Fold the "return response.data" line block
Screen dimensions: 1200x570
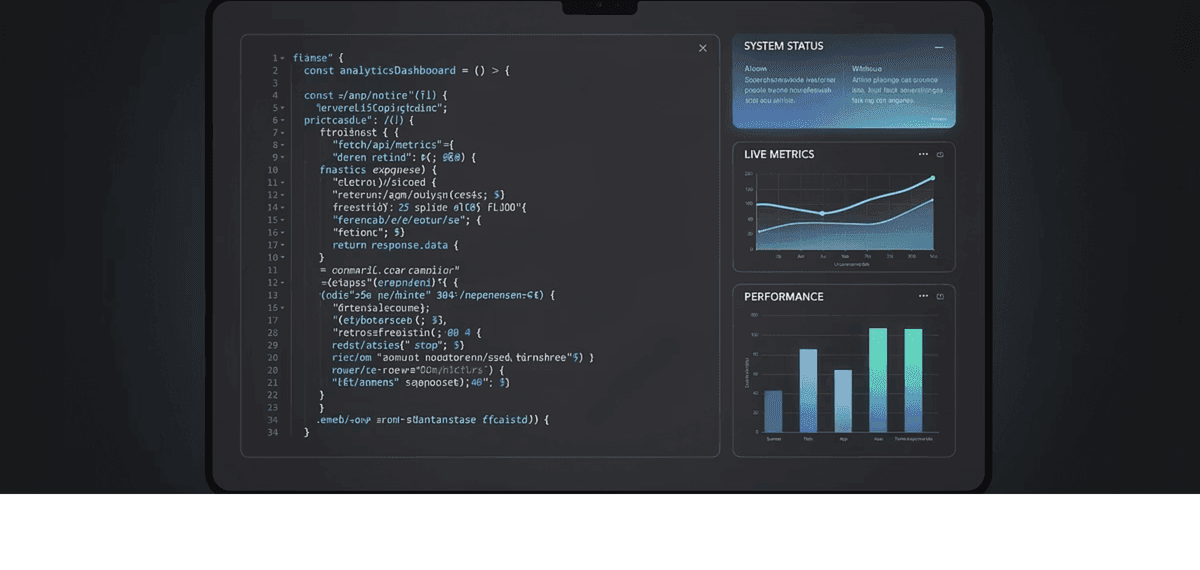click(283, 245)
